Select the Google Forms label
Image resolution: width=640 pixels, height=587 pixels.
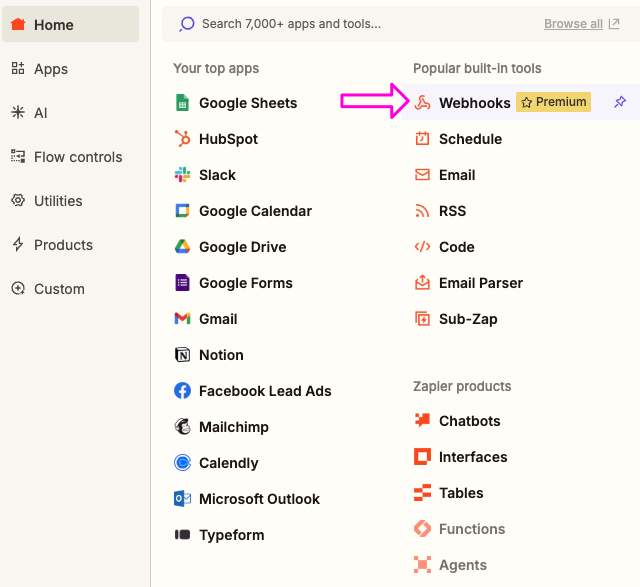click(x=246, y=283)
